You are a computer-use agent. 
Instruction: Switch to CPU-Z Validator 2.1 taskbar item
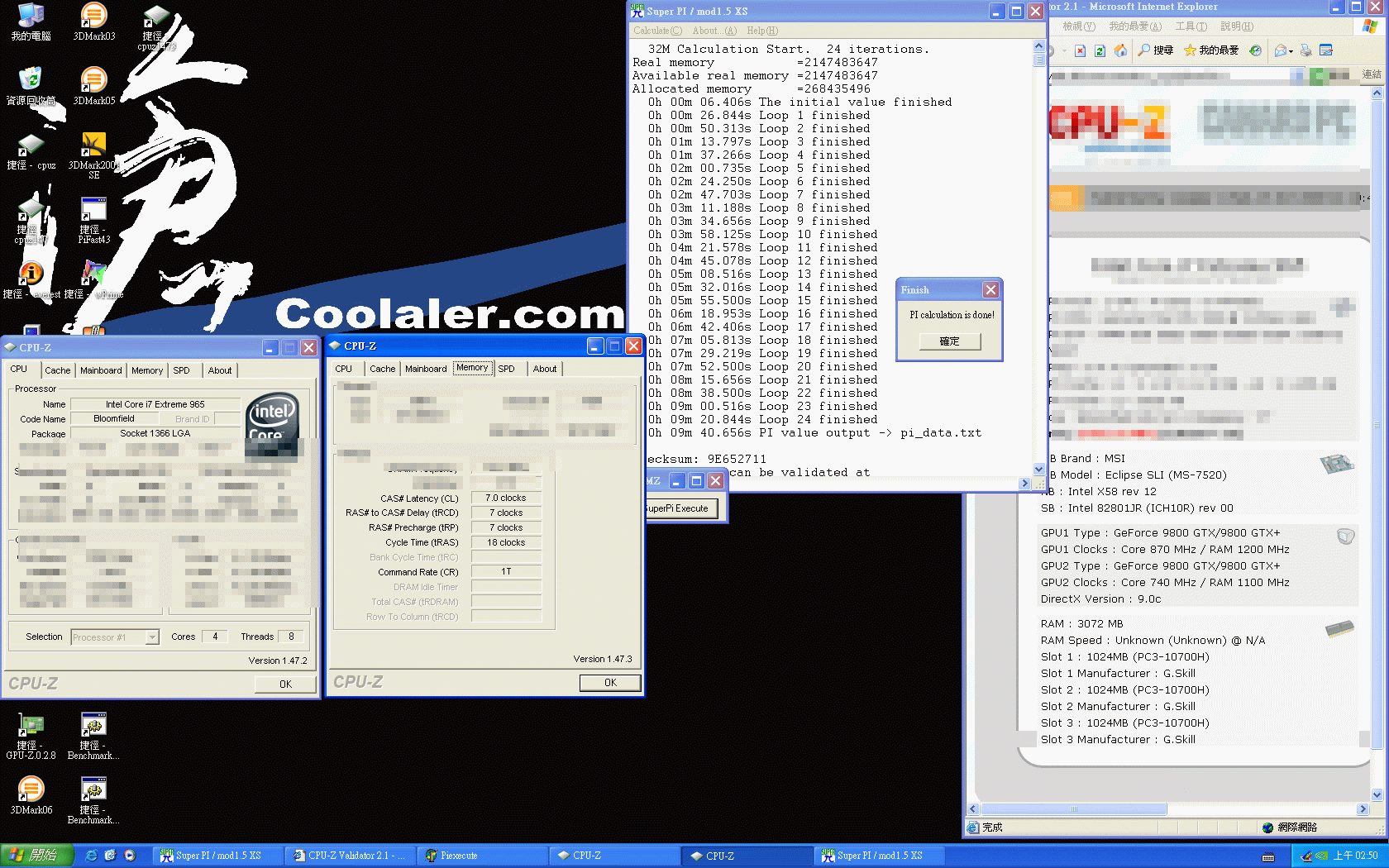click(x=349, y=856)
